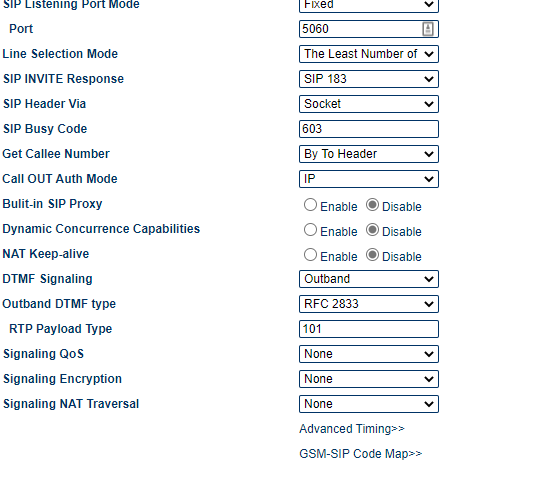This screenshot has width=542, height=477.
Task: Click the Outband DTMF type label
Action: tap(59, 304)
